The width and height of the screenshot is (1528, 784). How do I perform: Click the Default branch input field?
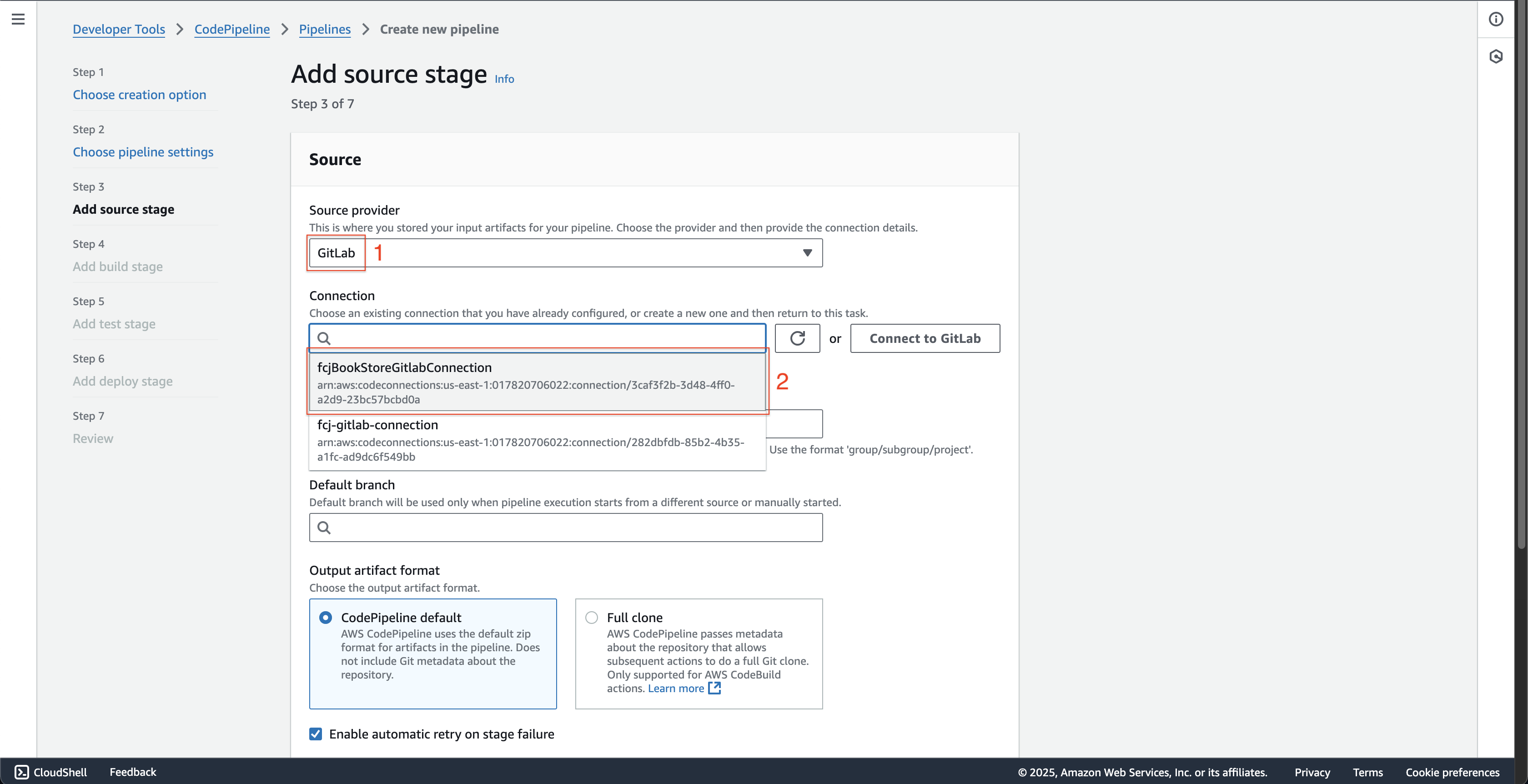(566, 527)
